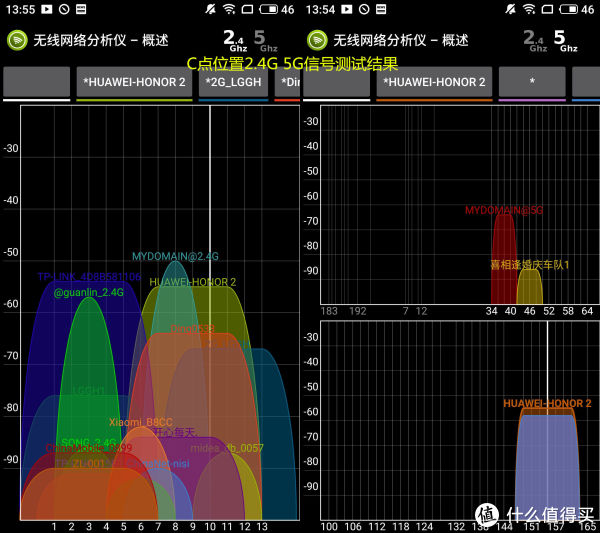The image size is (600, 533).
Task: Tap the MYDOMAIN@2.4G network label
Action: [x=175, y=256]
